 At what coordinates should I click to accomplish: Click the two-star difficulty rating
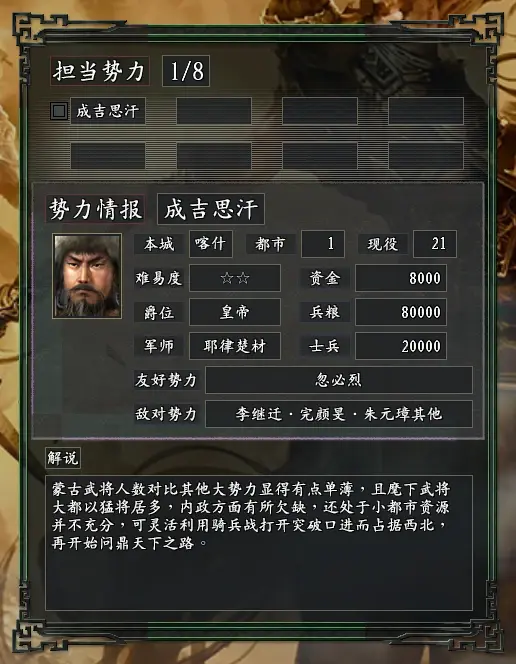click(x=235, y=278)
